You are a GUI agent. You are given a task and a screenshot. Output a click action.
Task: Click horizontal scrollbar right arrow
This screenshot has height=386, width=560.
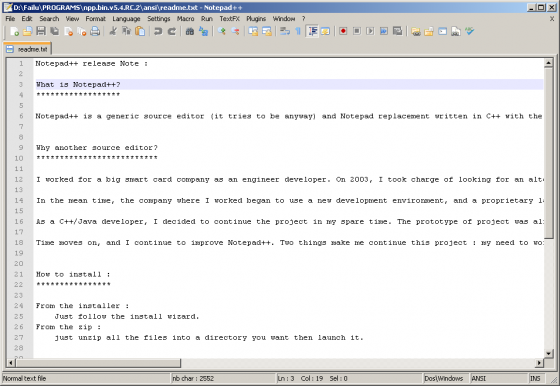point(539,363)
